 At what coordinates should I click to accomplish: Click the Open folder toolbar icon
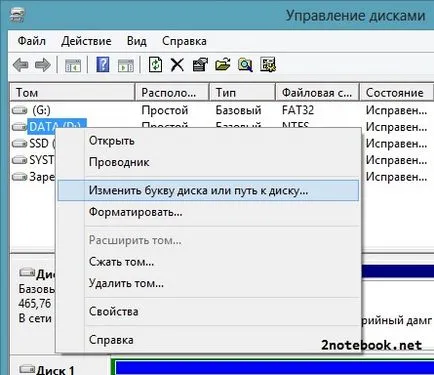[x=223, y=64]
